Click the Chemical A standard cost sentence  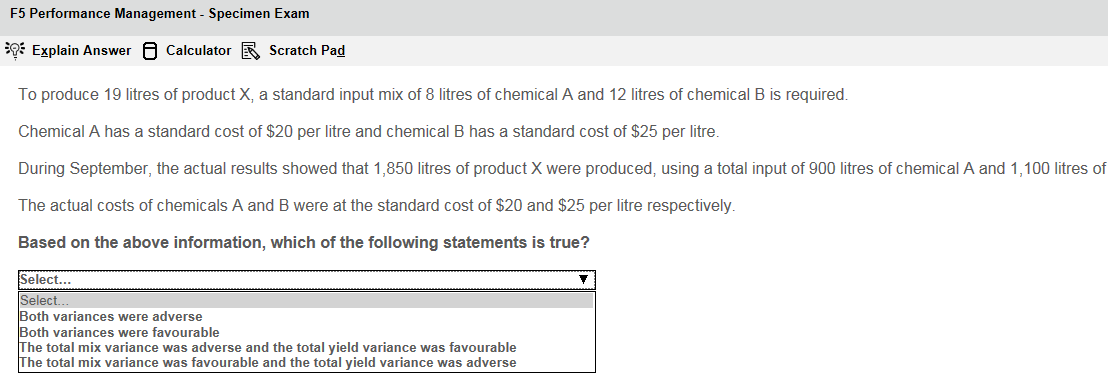tap(369, 132)
